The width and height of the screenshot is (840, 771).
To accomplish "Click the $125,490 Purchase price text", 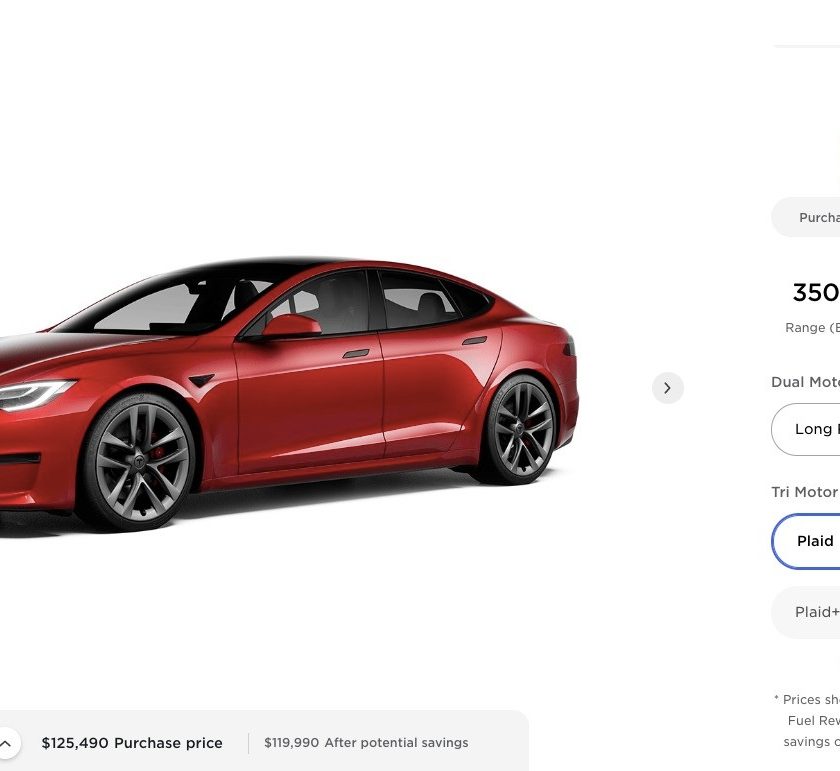I will (x=132, y=743).
